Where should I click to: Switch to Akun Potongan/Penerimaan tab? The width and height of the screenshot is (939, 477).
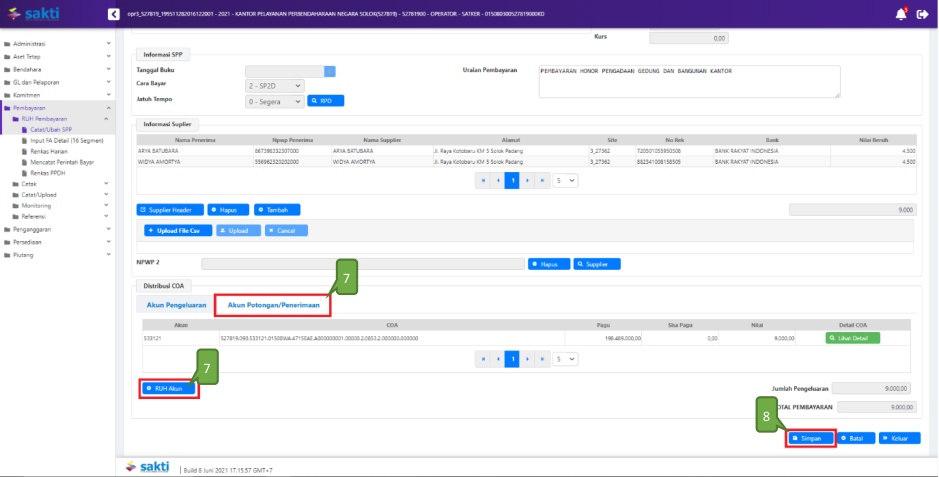[273, 305]
